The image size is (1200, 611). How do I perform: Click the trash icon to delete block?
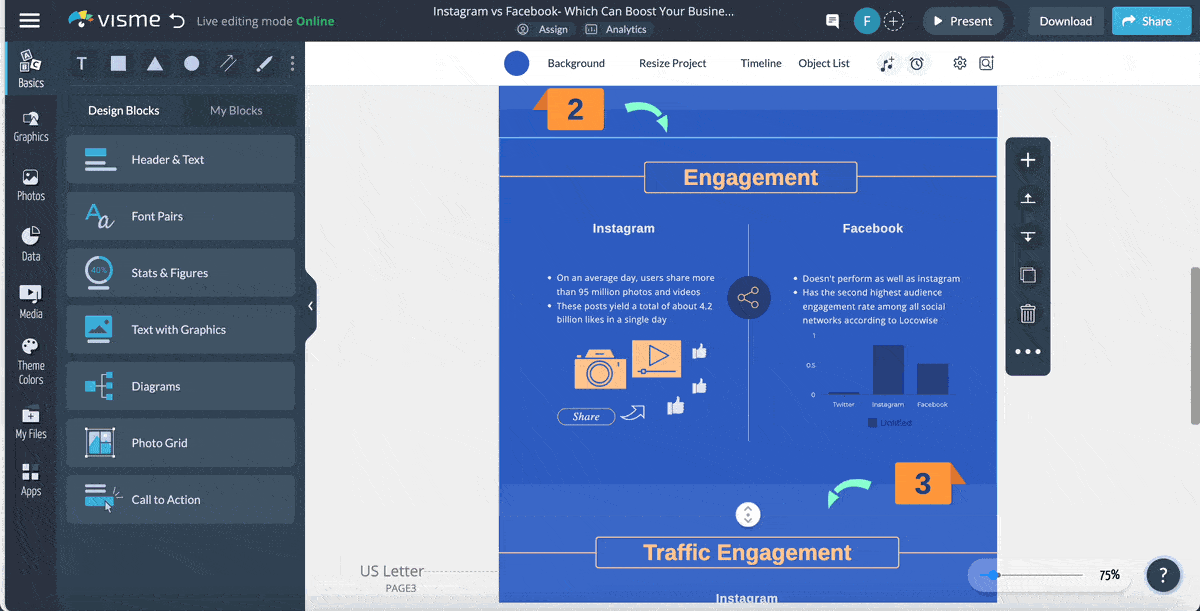[1027, 314]
